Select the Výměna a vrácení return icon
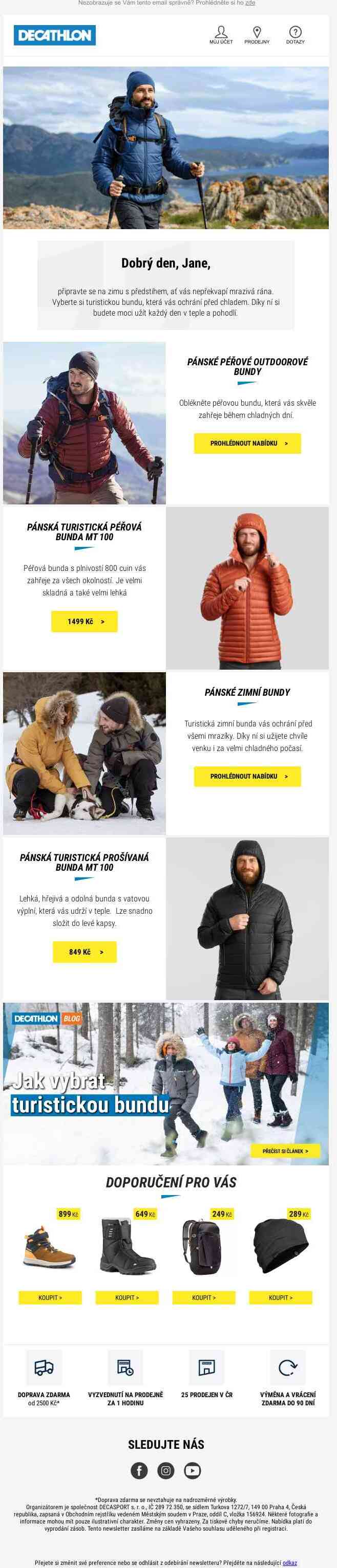Screen dimensions: 337x1568 288,1367
